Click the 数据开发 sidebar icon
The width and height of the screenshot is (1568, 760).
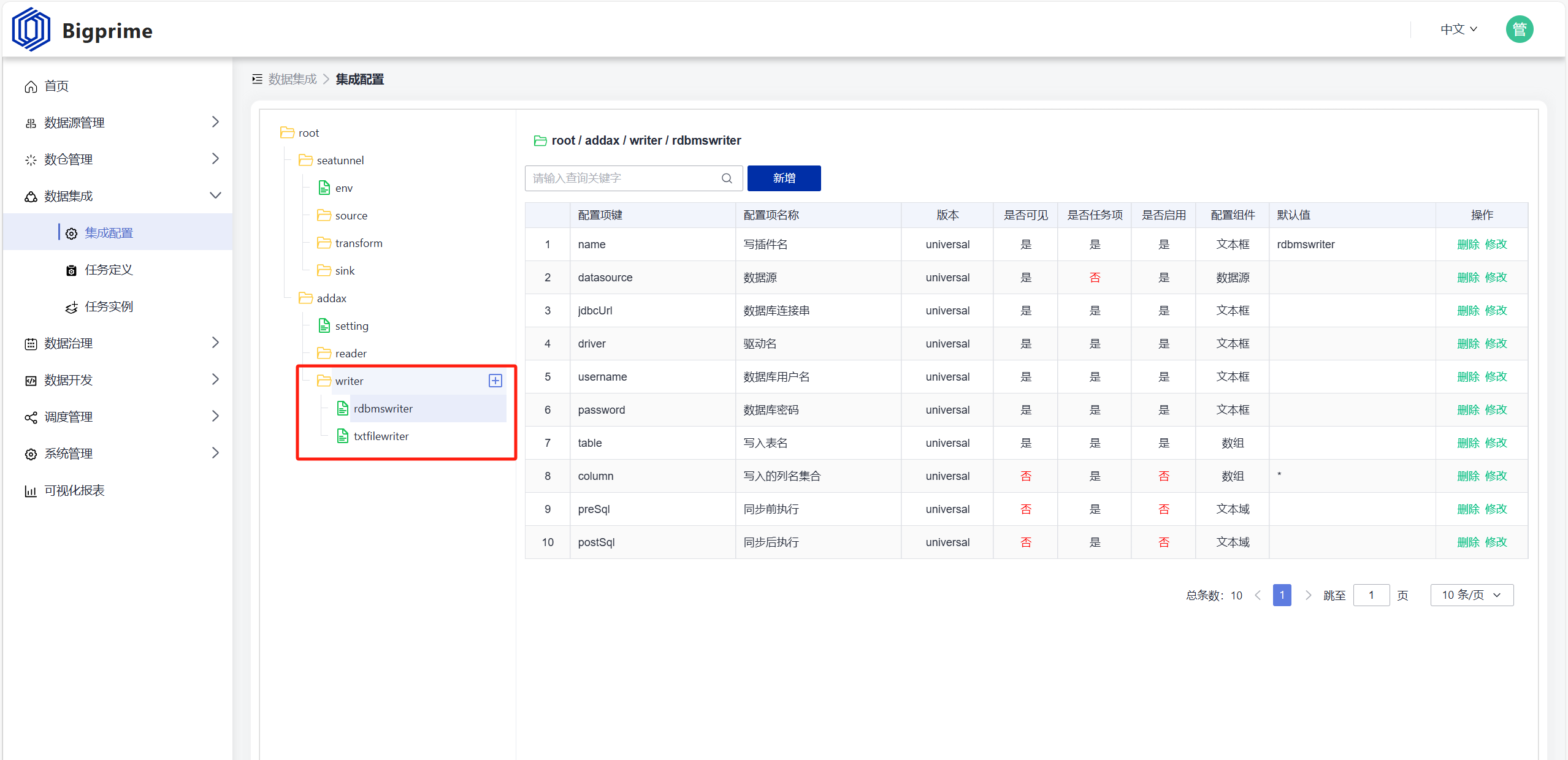(31, 381)
